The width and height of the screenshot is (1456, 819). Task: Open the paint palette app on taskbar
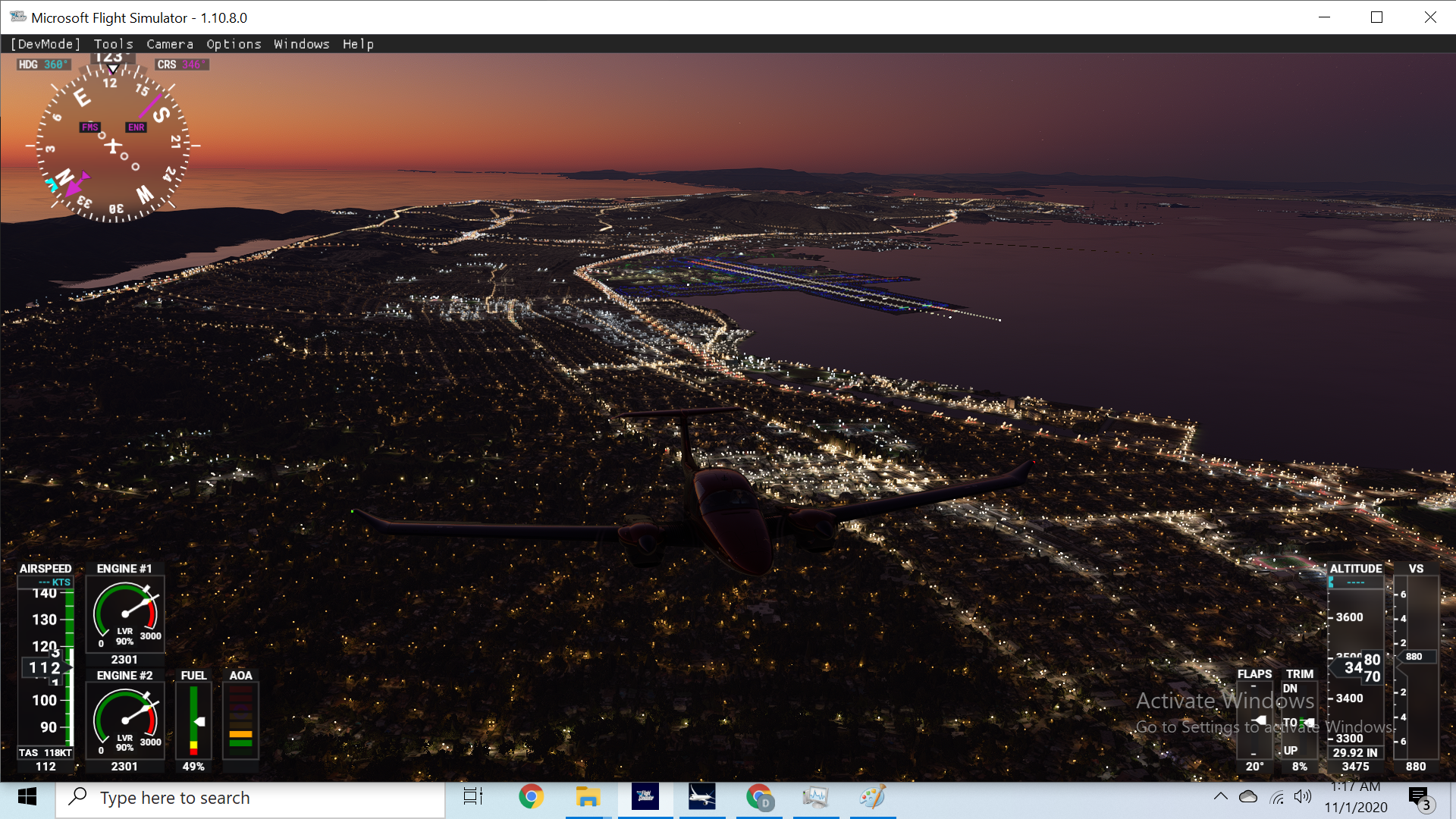[x=873, y=798]
